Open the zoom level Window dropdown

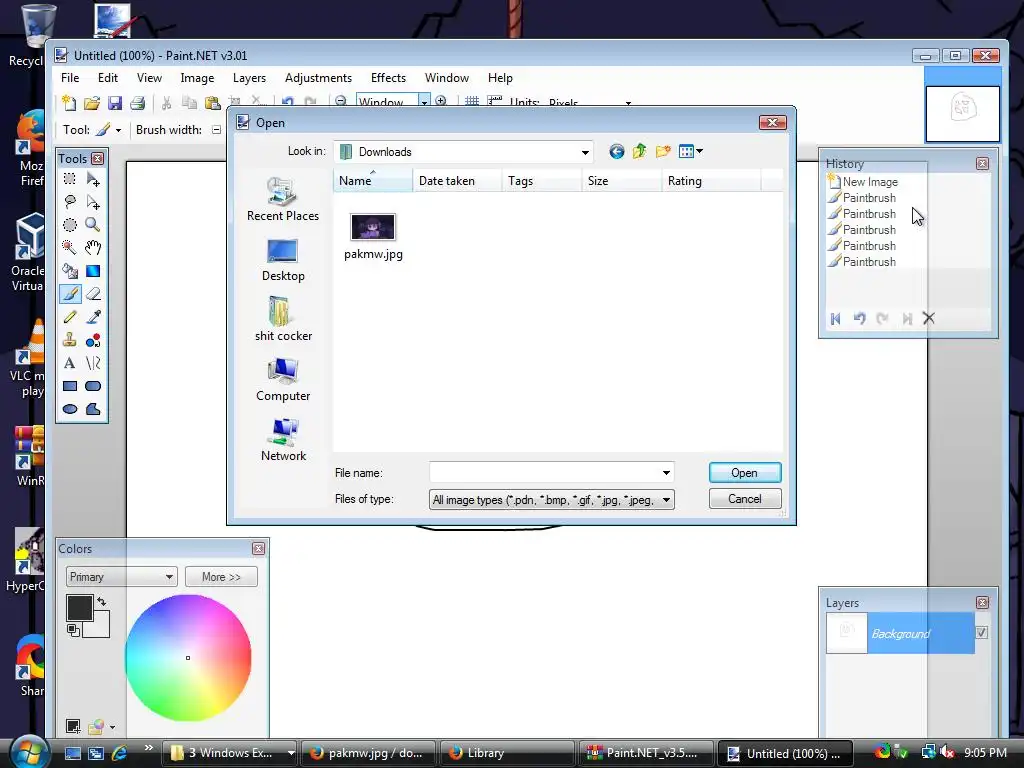(x=424, y=102)
